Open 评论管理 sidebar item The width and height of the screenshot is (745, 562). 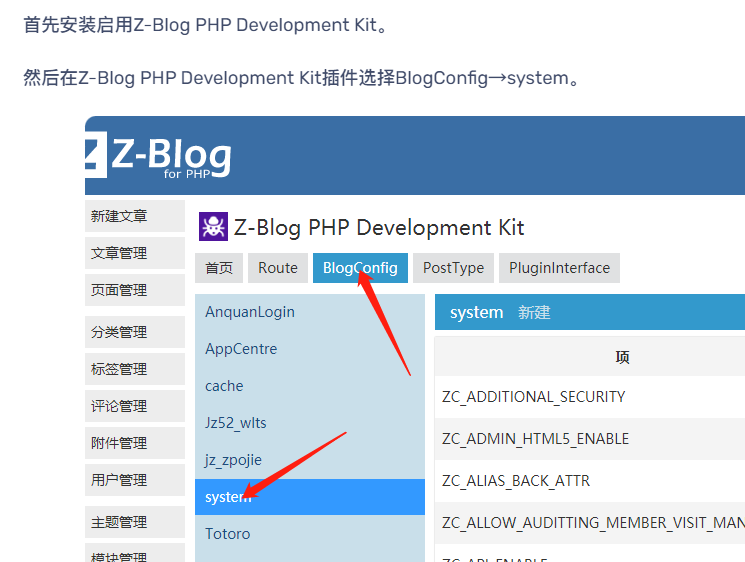135,406
